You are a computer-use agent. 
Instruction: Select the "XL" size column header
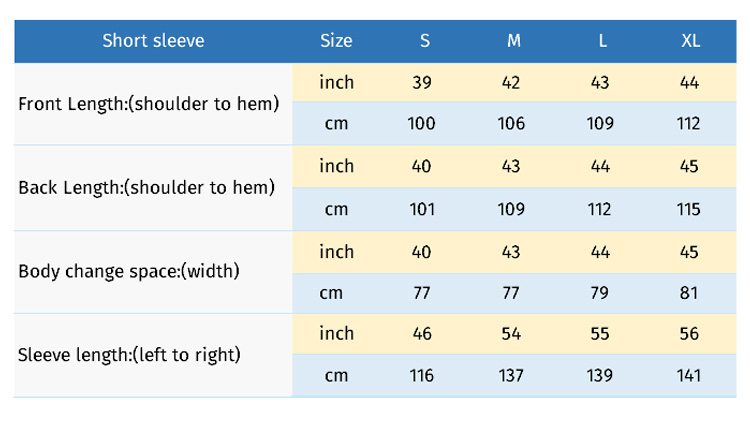(x=690, y=41)
